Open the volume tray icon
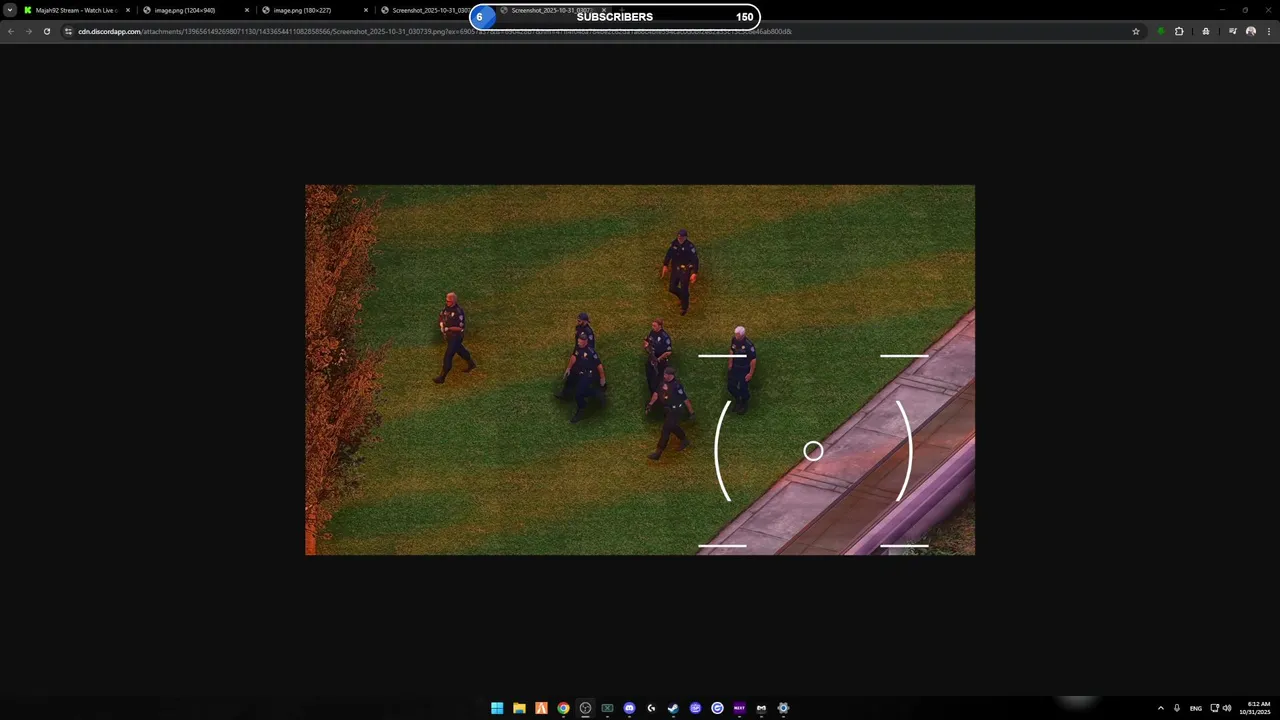1280x720 pixels. pos(1227,708)
